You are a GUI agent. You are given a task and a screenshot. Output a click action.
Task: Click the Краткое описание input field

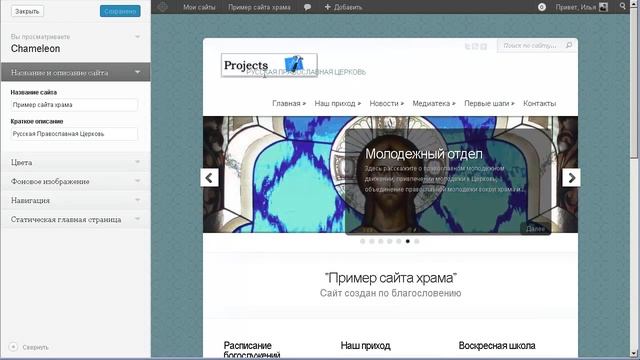coord(74,134)
